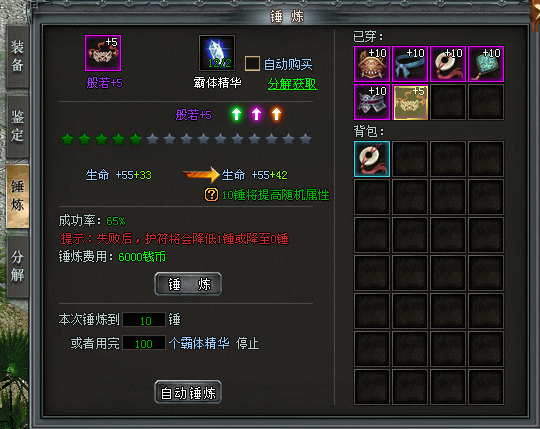This screenshot has width=540, height=429.
Task: Switch to the 装备 side tab
Action: click(x=17, y=56)
